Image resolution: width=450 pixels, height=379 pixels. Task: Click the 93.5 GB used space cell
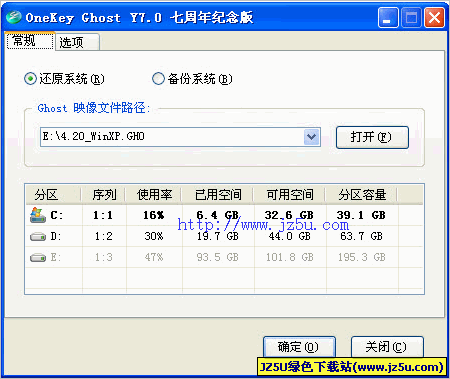(x=218, y=258)
